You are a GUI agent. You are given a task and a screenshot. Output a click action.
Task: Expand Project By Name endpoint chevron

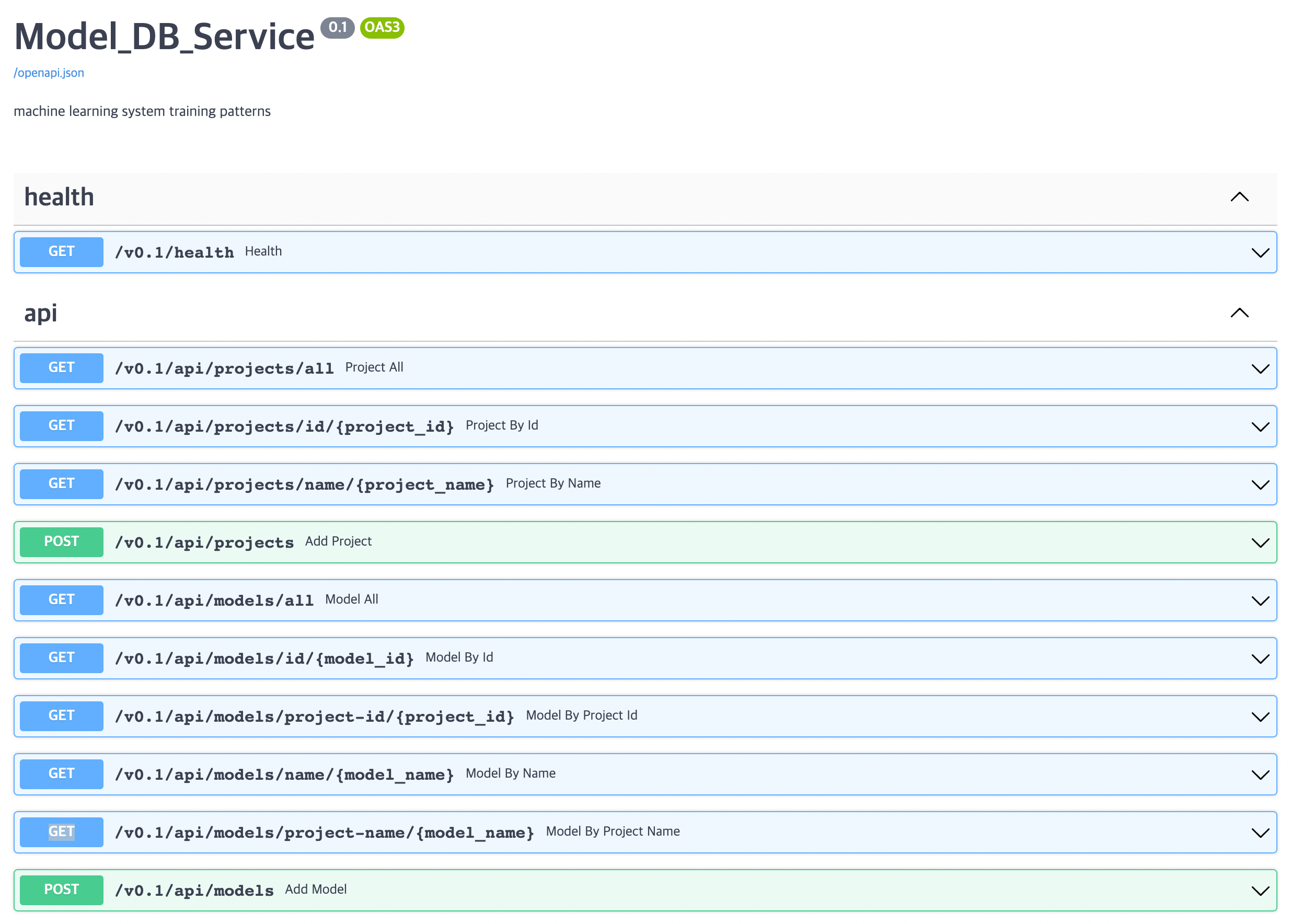coord(1260,485)
